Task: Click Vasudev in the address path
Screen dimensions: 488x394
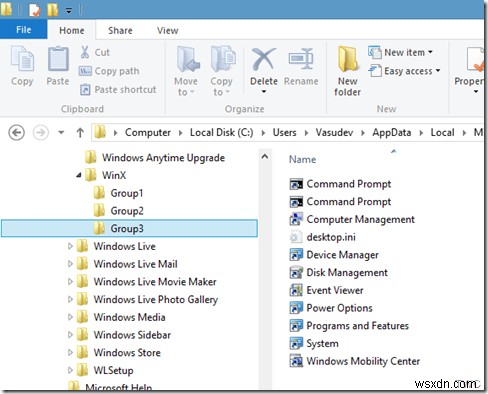Action: [x=334, y=133]
